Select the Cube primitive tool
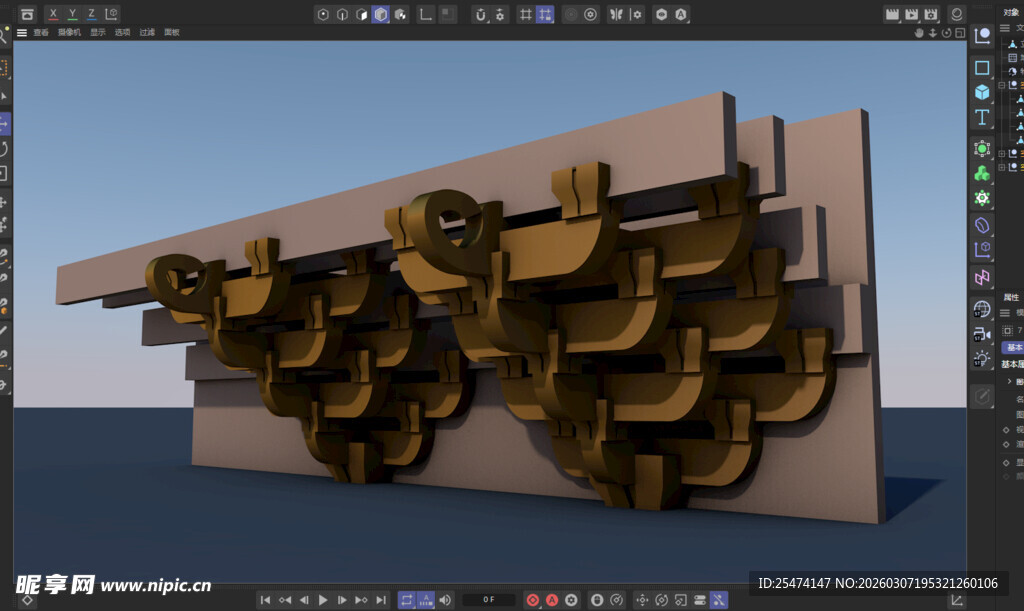This screenshot has width=1024, height=611. tap(982, 92)
